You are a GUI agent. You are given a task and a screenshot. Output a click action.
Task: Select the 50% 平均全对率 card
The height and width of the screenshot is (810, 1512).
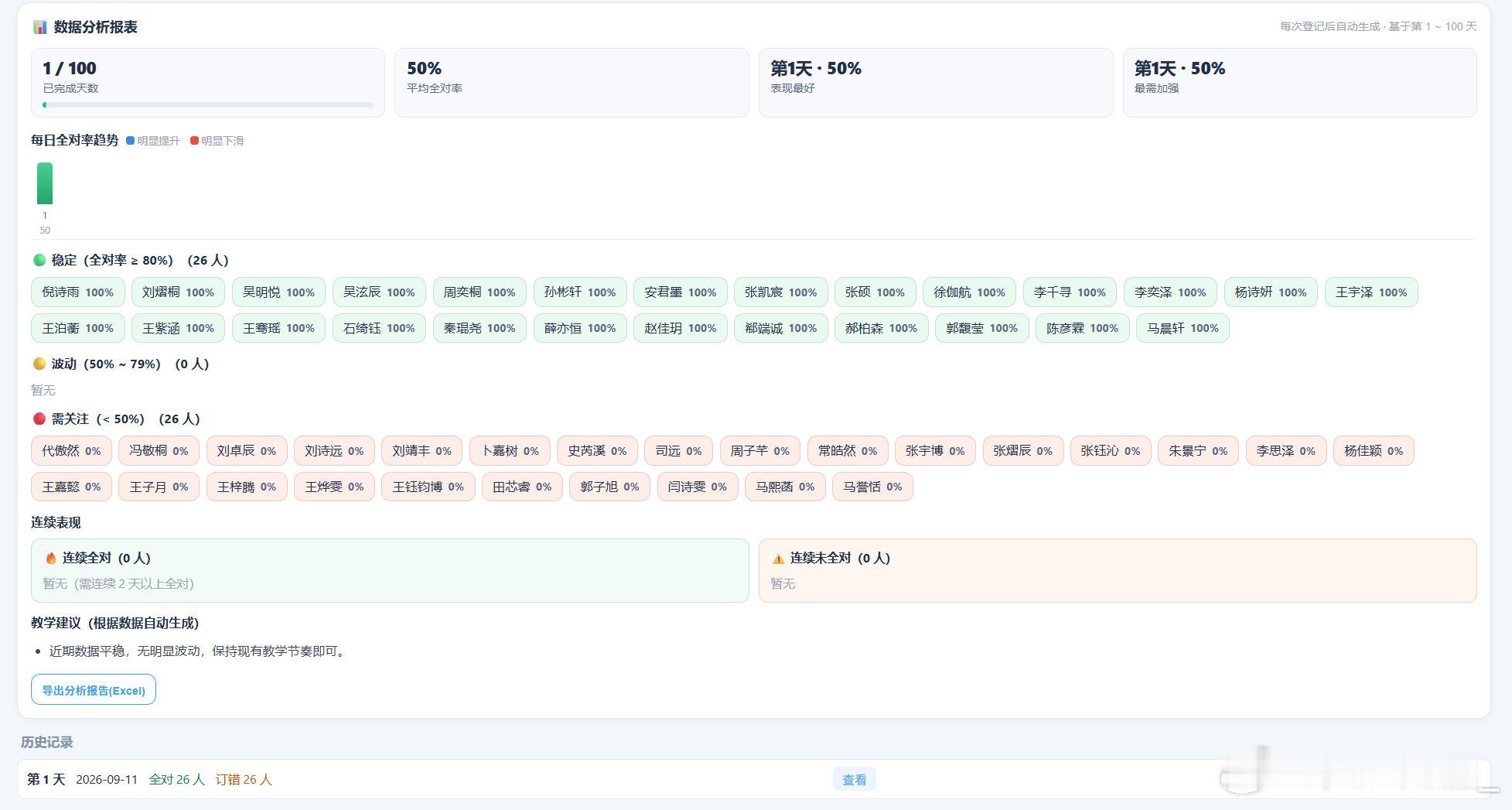click(572, 83)
